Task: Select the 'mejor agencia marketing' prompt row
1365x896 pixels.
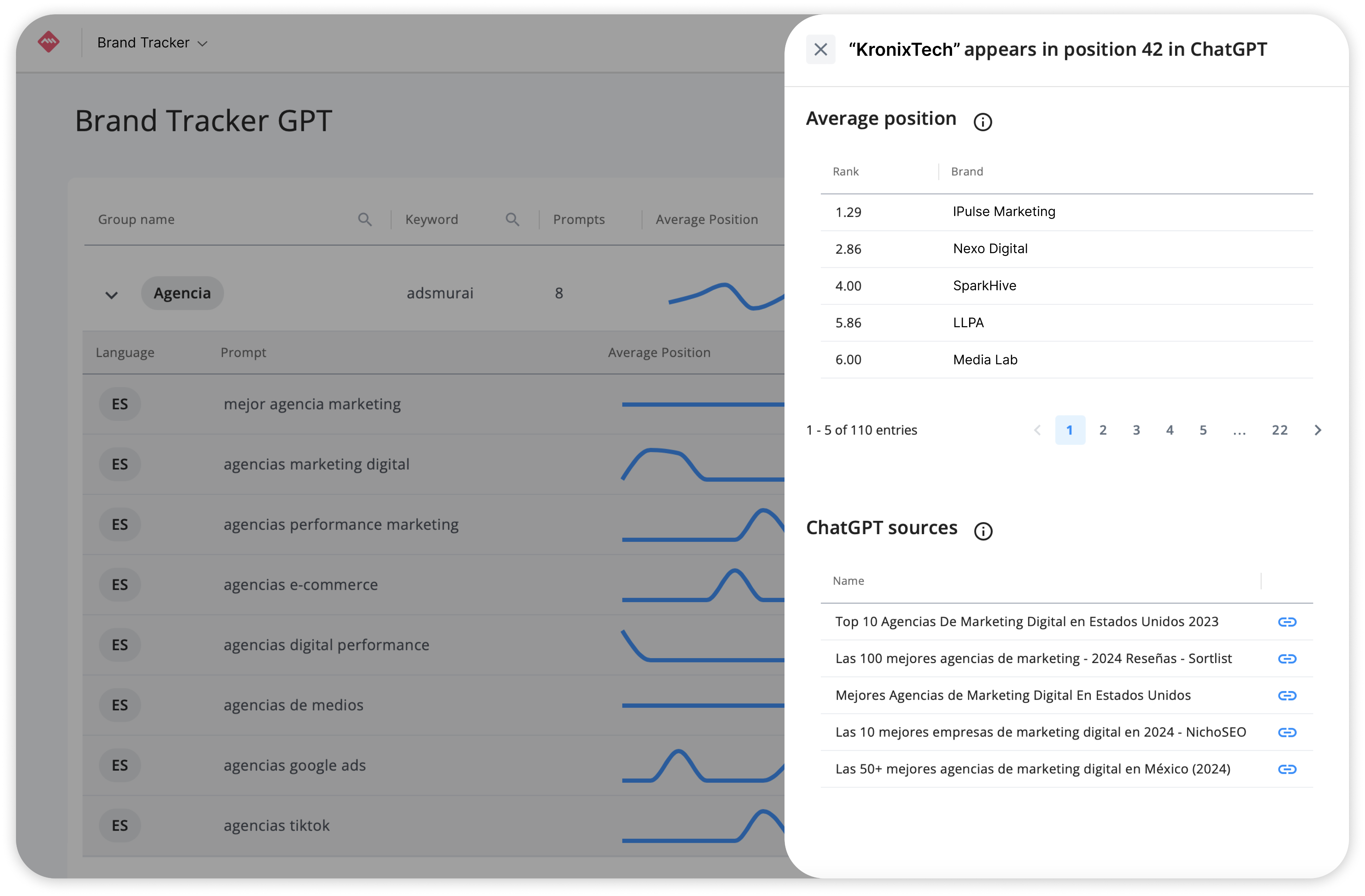Action: coord(312,405)
